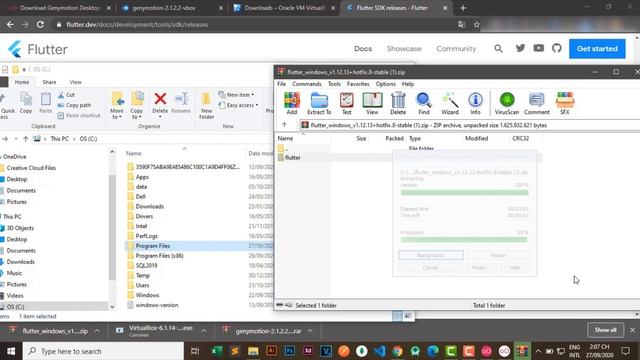Open the WinRAR File menu
The width and height of the screenshot is (640, 360).
point(282,84)
